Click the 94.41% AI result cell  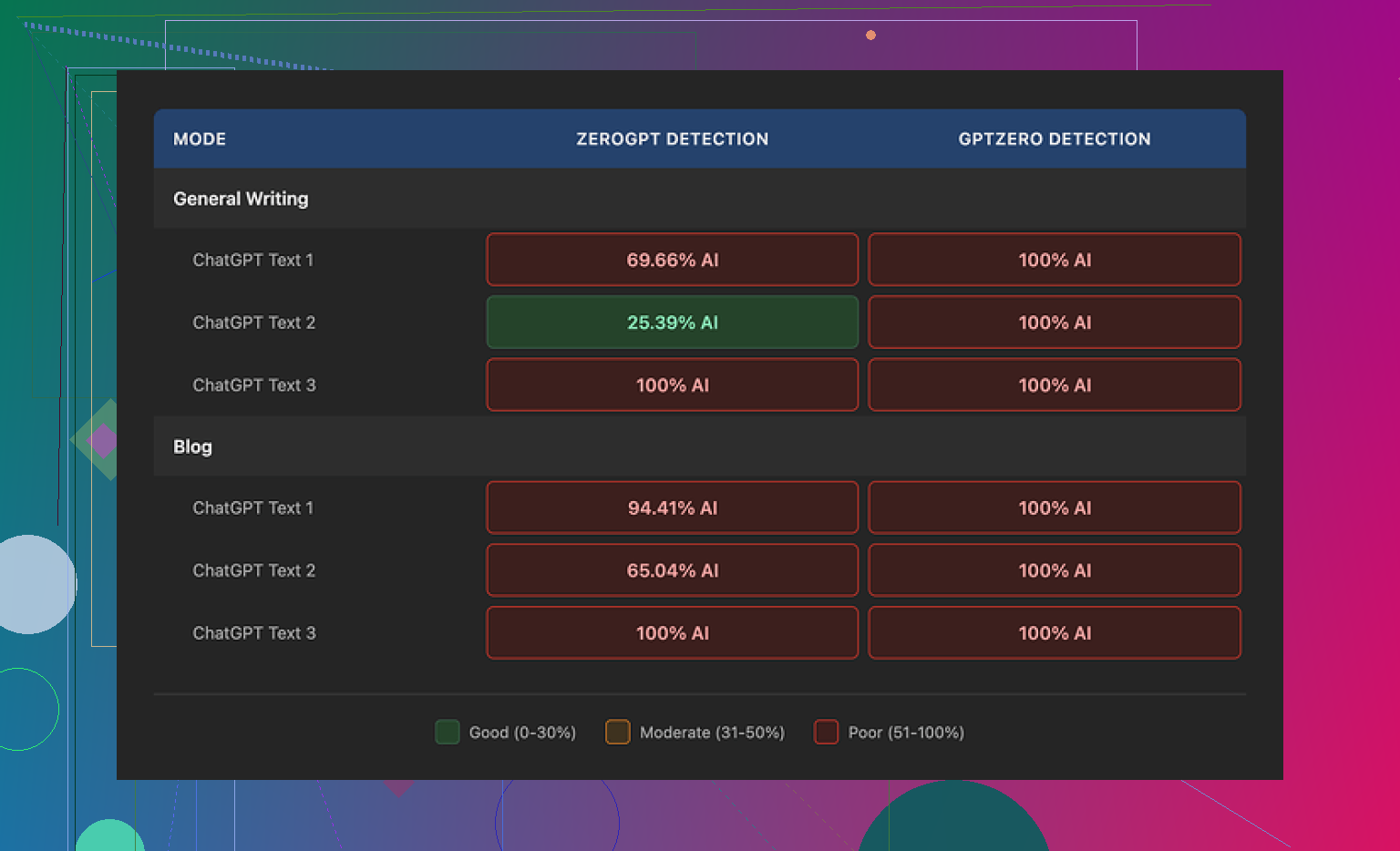672,508
